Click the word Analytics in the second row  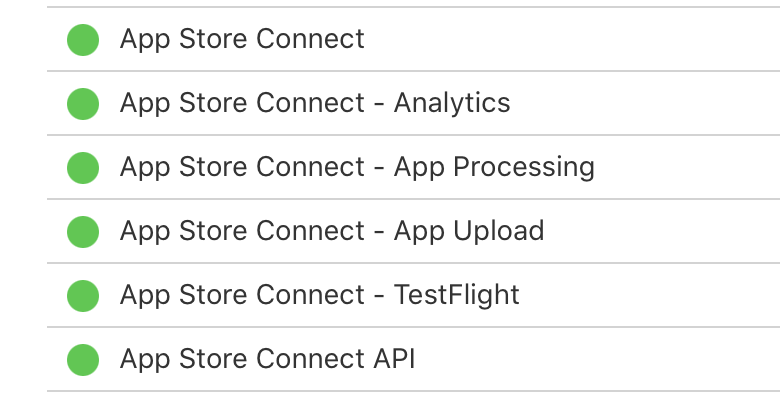(x=452, y=104)
